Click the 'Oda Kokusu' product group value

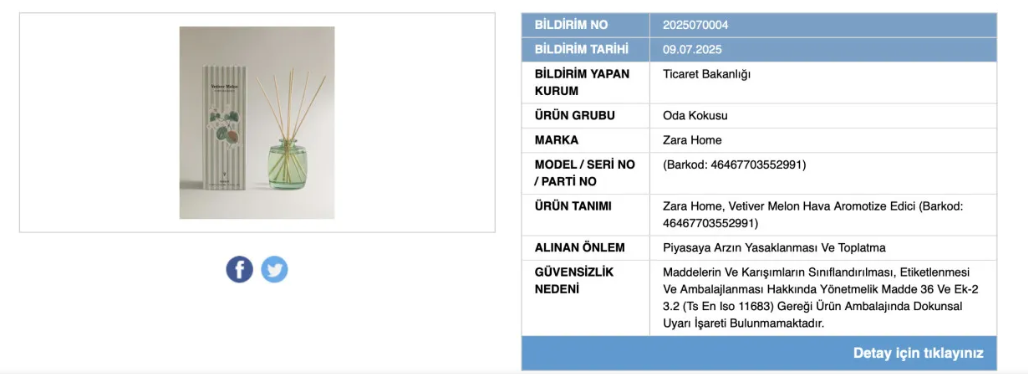[x=695, y=115]
